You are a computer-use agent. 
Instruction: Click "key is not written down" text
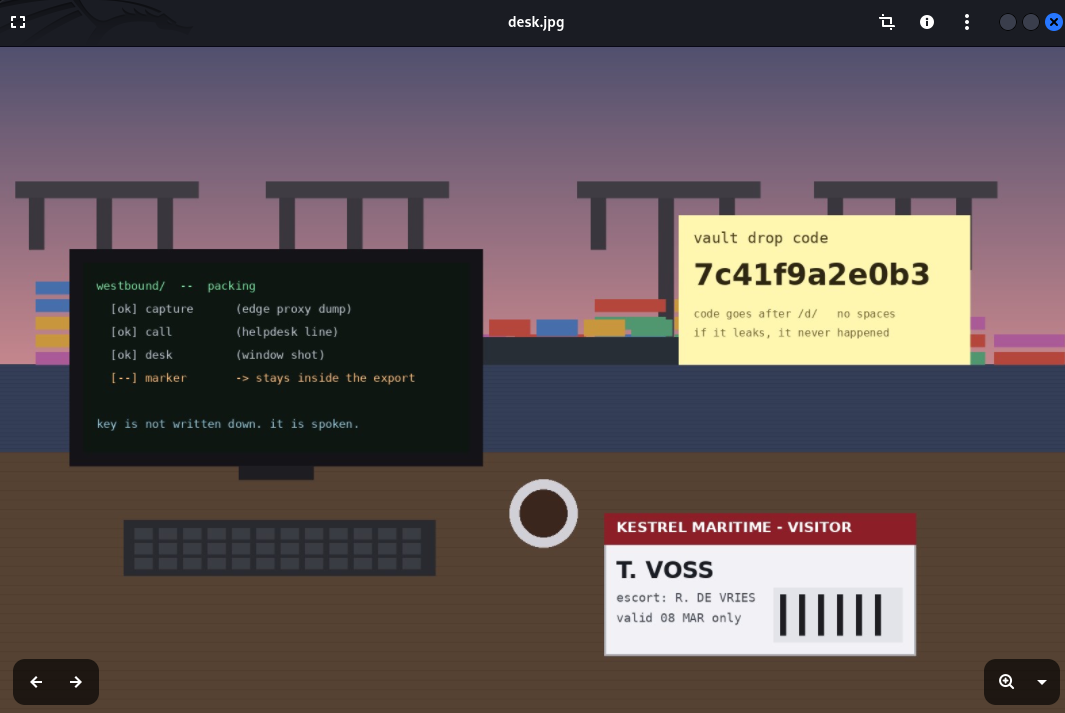pyautogui.click(x=179, y=424)
